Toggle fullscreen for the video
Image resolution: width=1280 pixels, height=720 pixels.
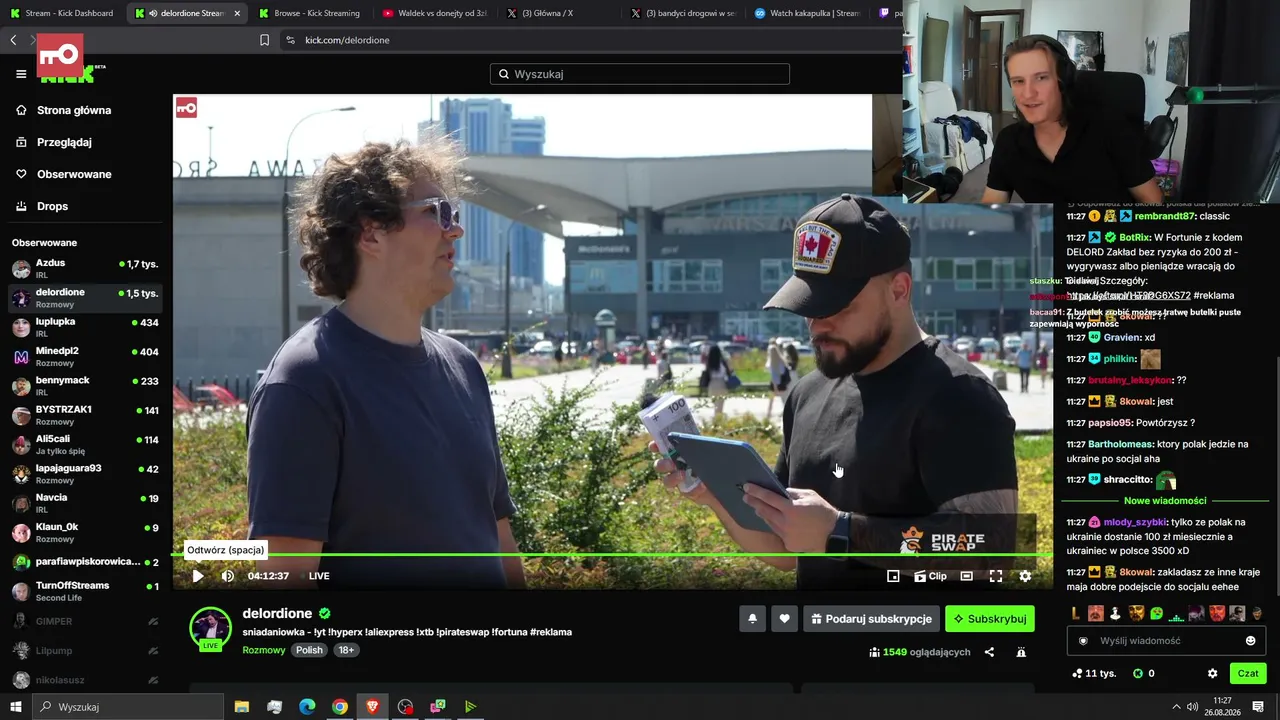(x=996, y=576)
